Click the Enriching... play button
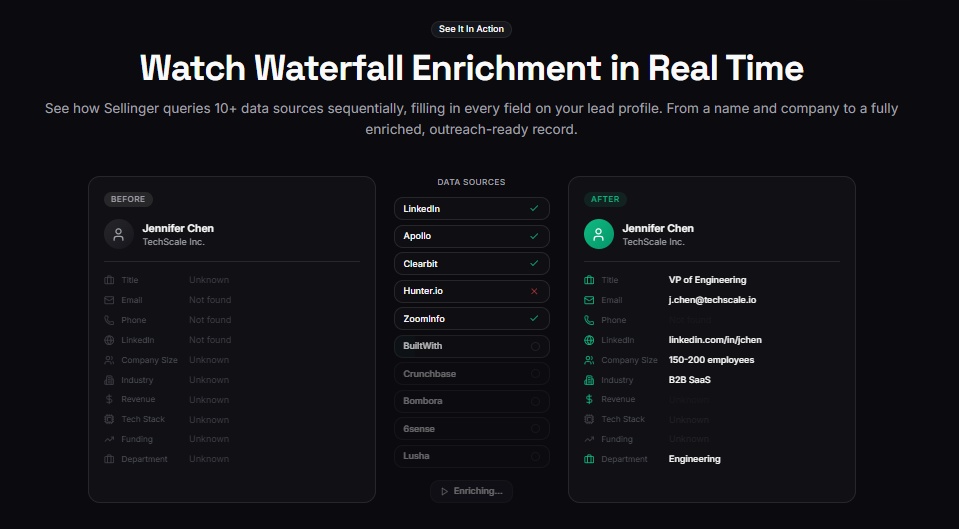The image size is (959, 529). click(x=471, y=491)
